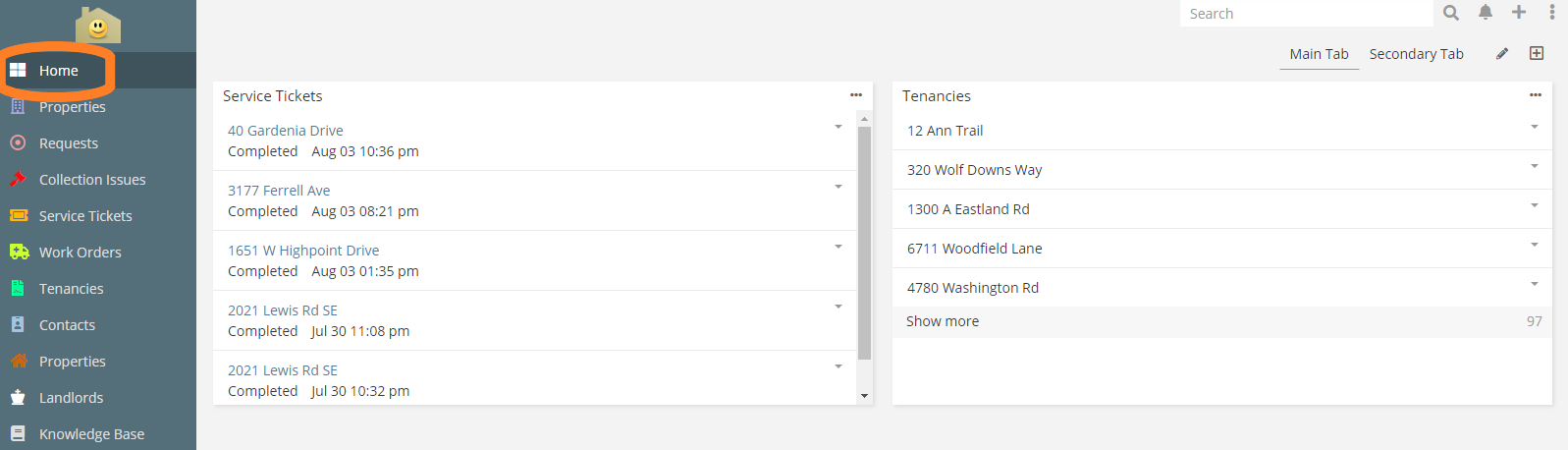Click the search magnifier icon
The height and width of the screenshot is (450, 1568).
coord(1450,13)
